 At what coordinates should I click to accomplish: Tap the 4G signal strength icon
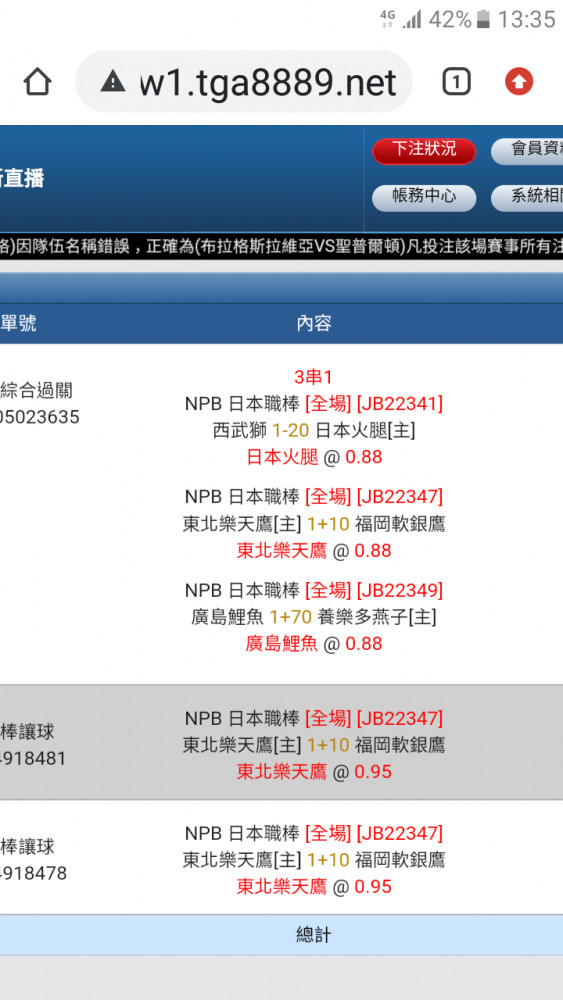401,19
